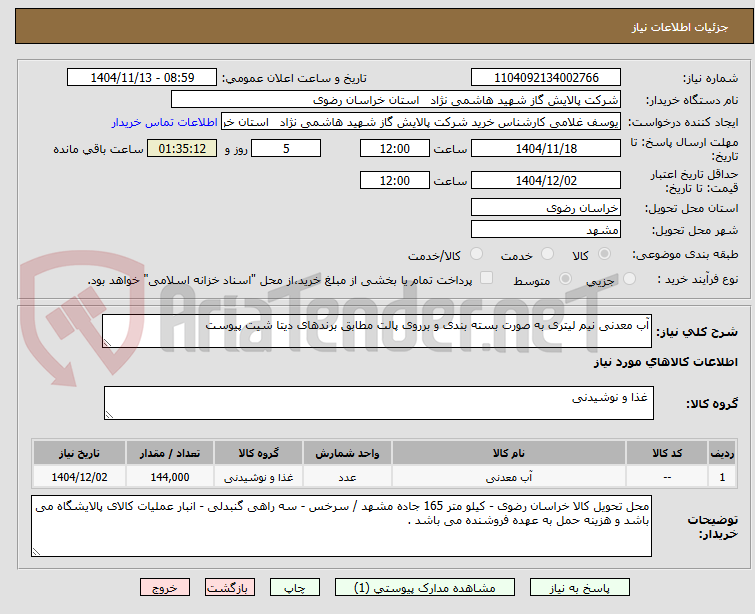Click the نام دستگاه خریدار field
The width and height of the screenshot is (755, 614).
(395, 100)
